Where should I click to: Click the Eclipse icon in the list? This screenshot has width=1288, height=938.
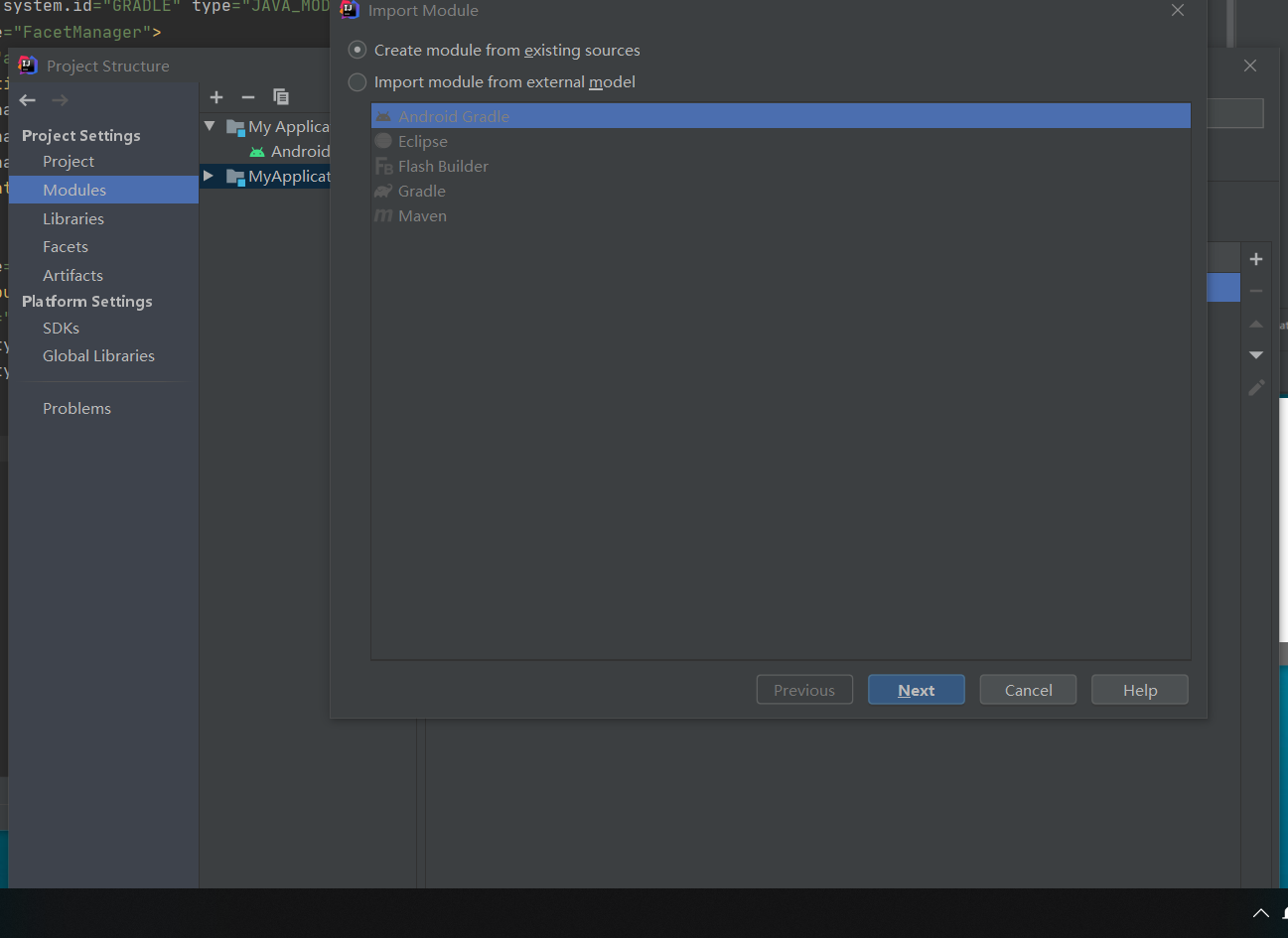pyautogui.click(x=383, y=141)
